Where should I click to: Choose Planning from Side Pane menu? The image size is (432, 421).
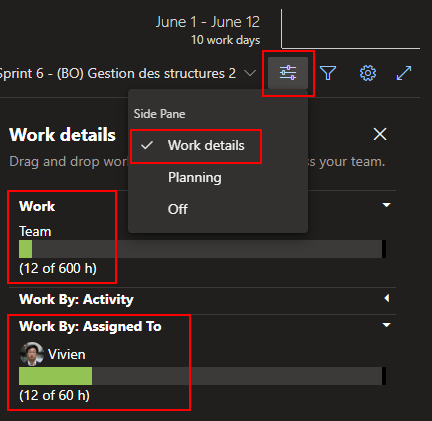click(218, 177)
